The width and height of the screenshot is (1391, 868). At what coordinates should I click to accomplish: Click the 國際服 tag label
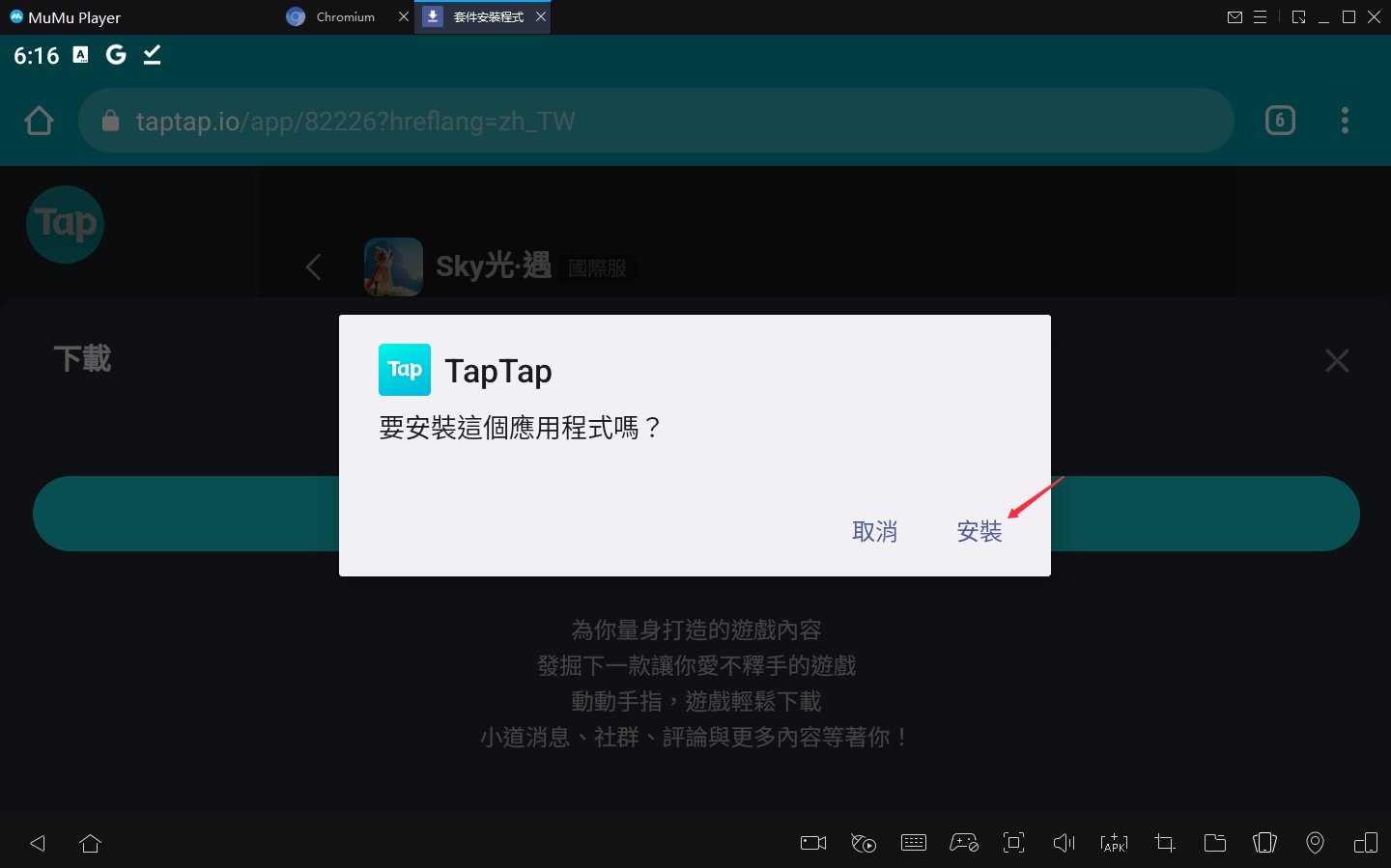pyautogui.click(x=598, y=268)
